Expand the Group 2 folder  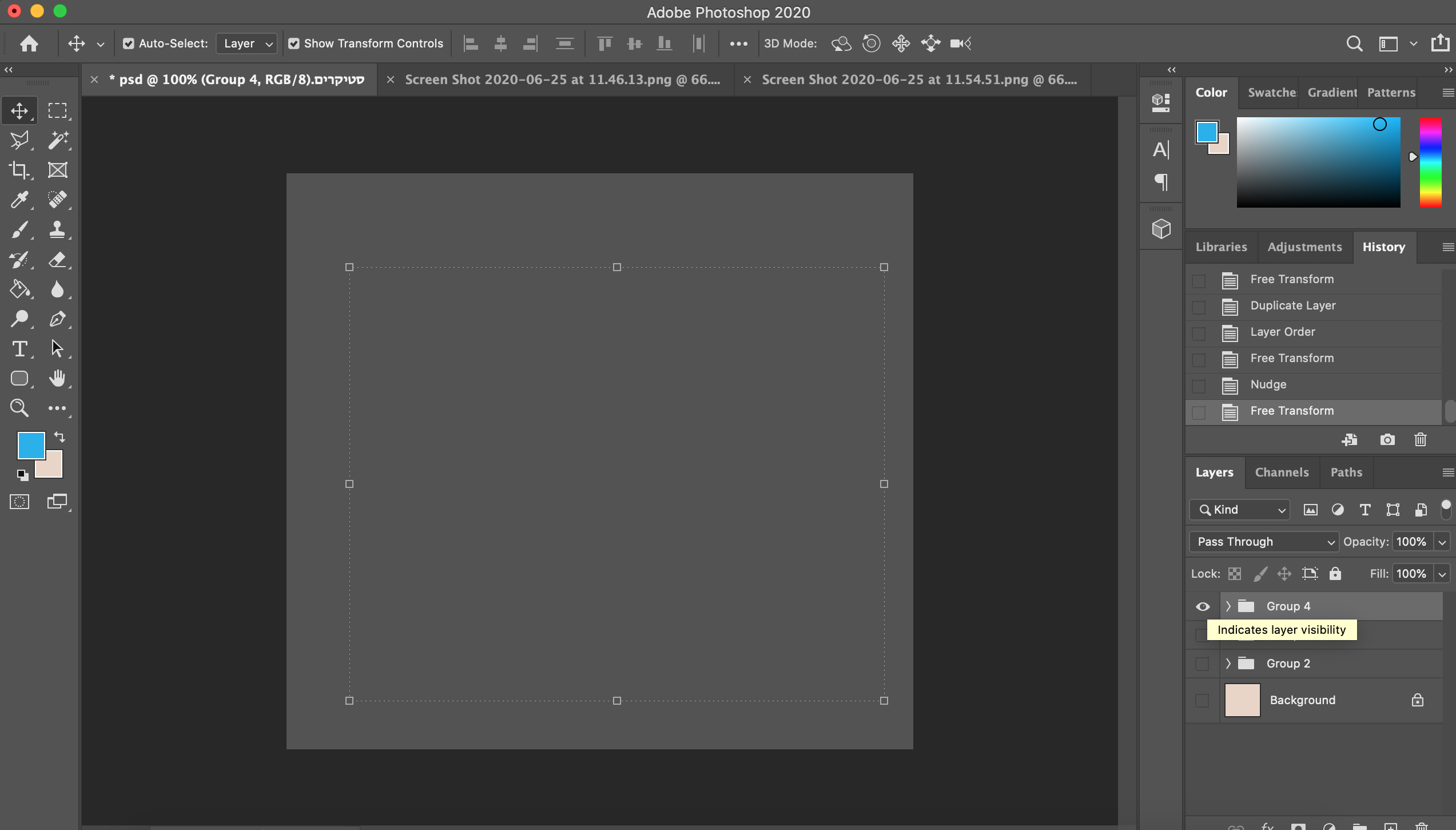point(1228,664)
